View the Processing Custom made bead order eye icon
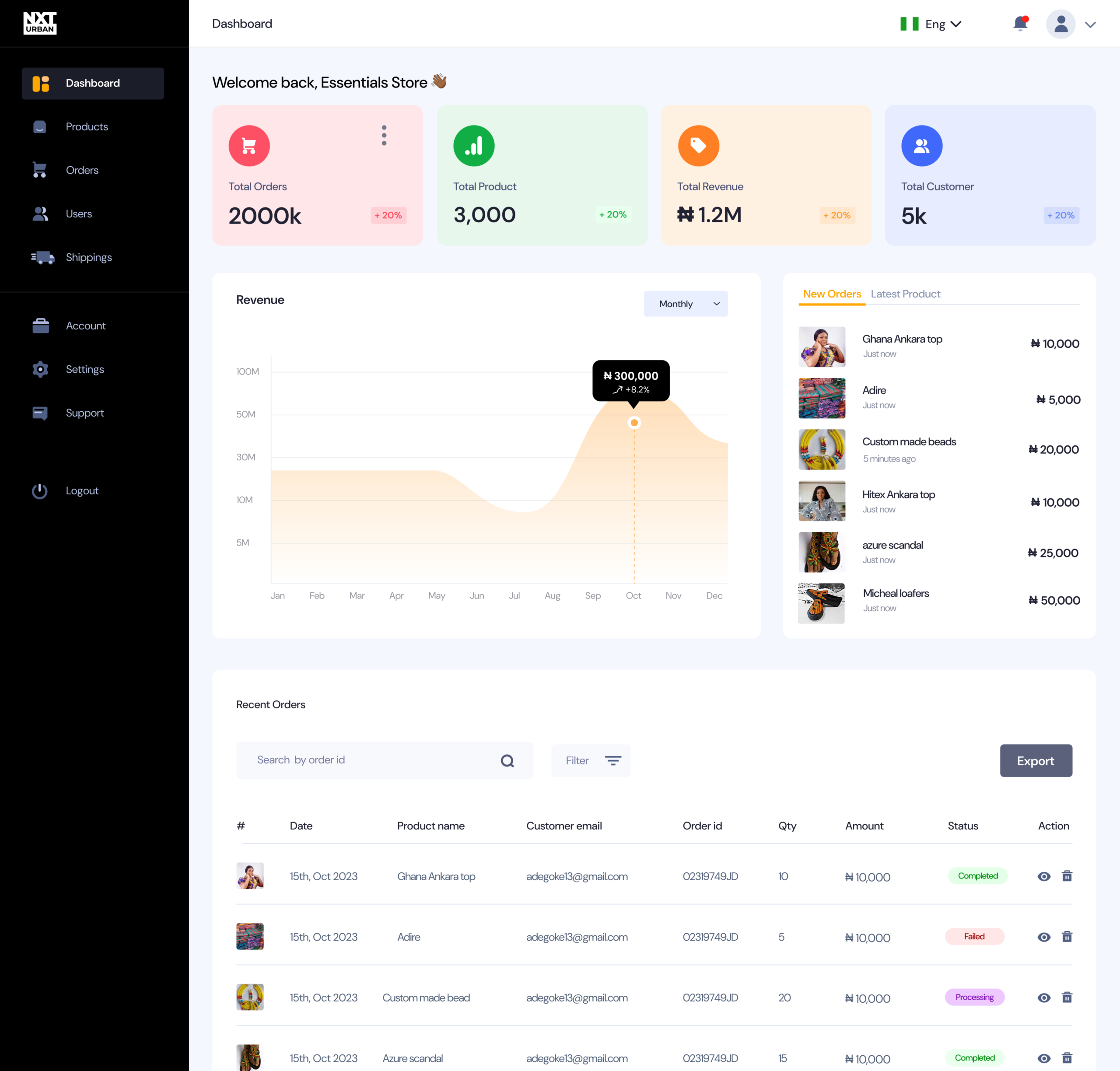Image resolution: width=1120 pixels, height=1071 pixels. point(1043,997)
